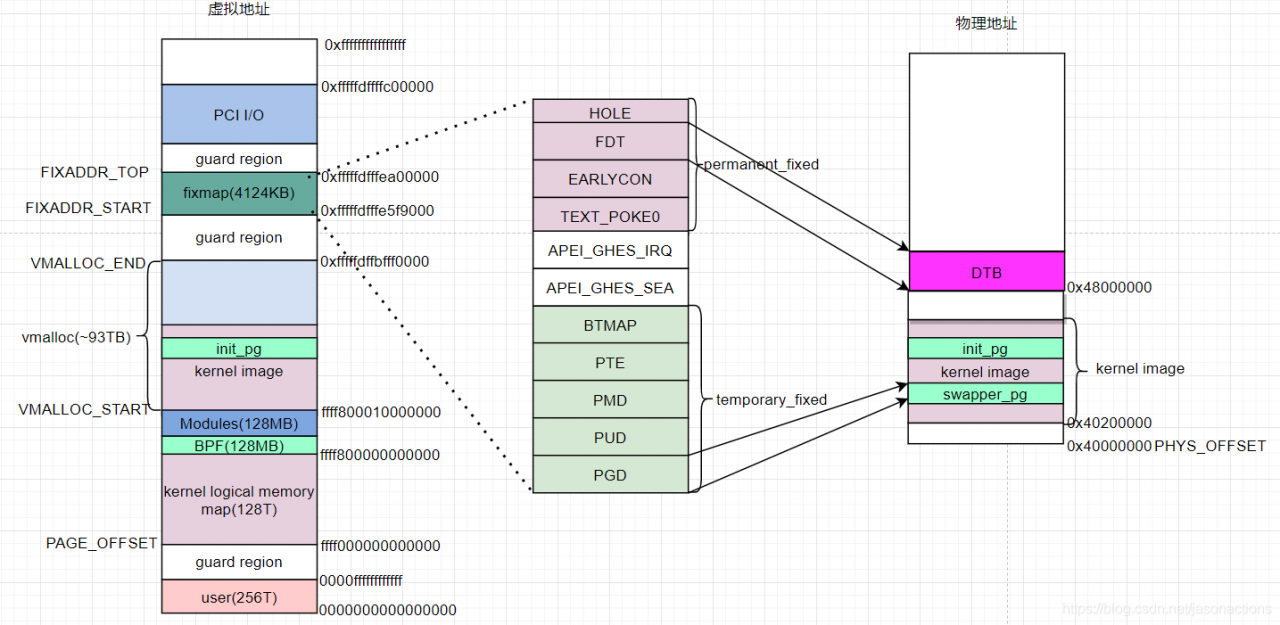
Task: Click kernel logical memory map(128T) block
Action: (239, 499)
